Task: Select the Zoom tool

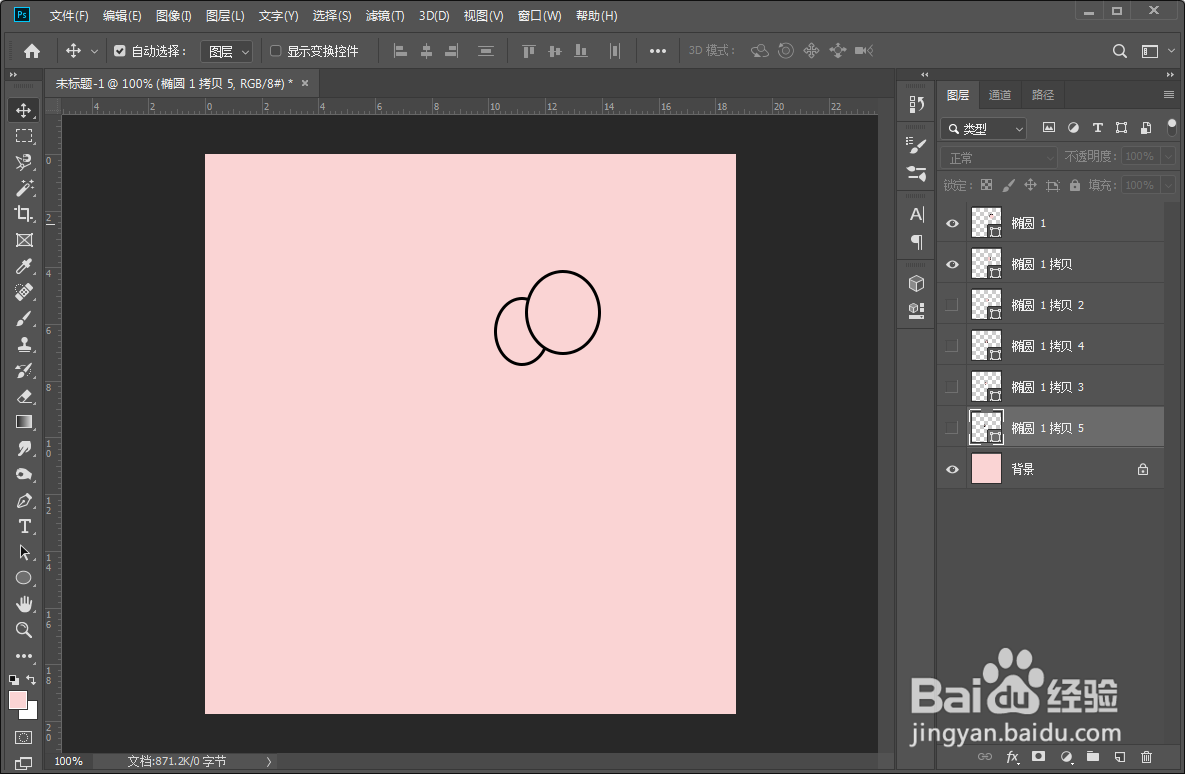Action: click(24, 630)
